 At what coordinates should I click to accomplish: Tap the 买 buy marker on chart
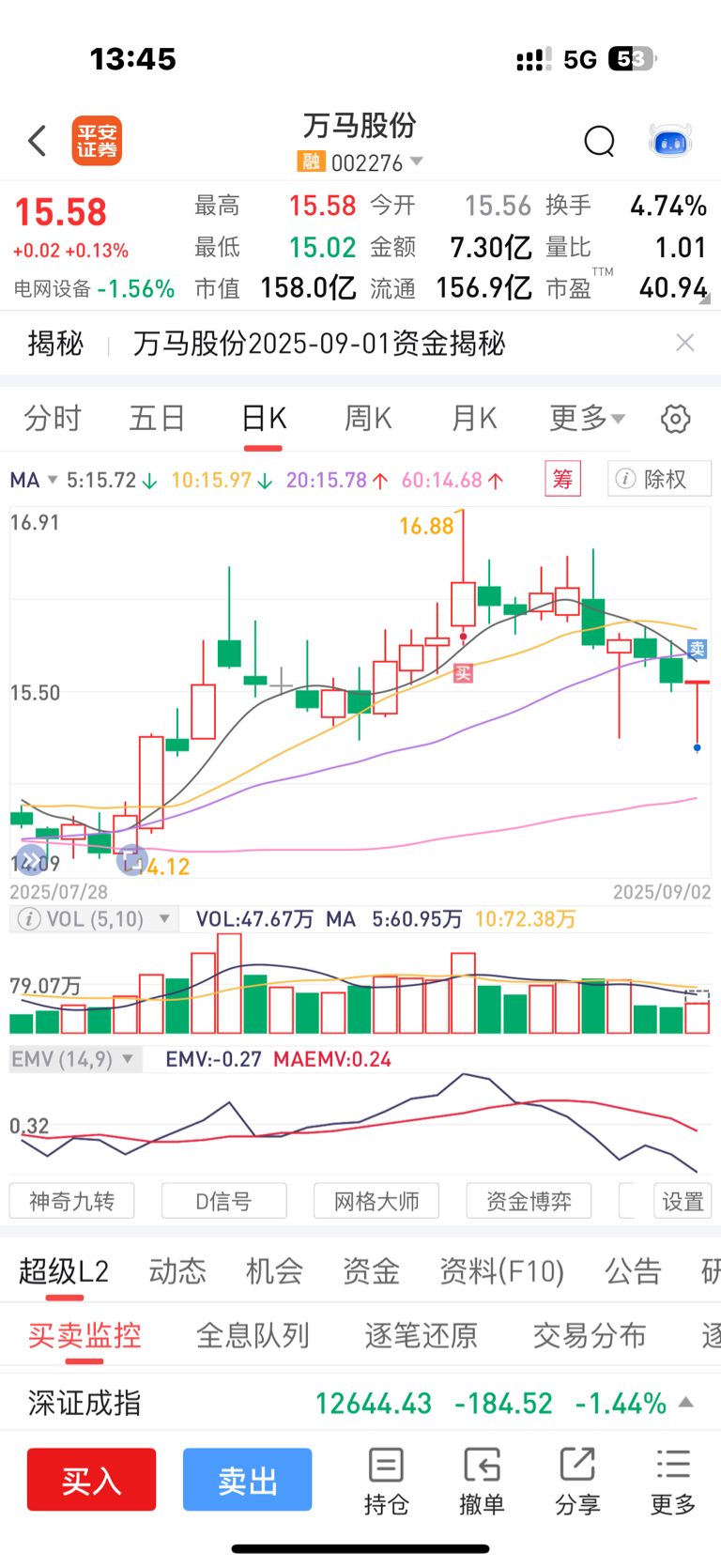[463, 673]
